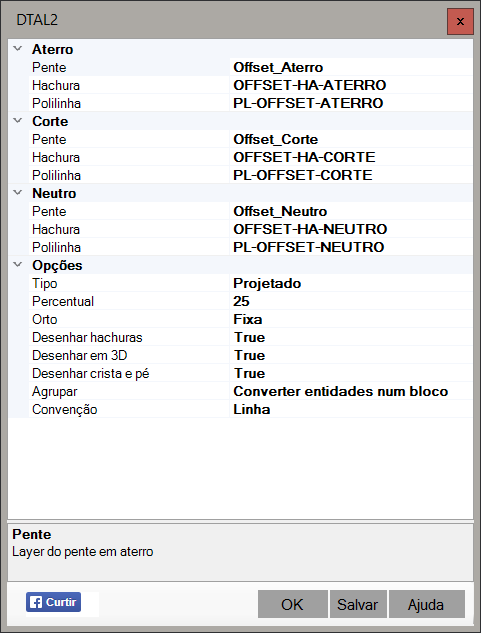Collapse the Opções category chevron
Image resolution: width=481 pixels, height=633 pixels.
[x=17, y=265]
